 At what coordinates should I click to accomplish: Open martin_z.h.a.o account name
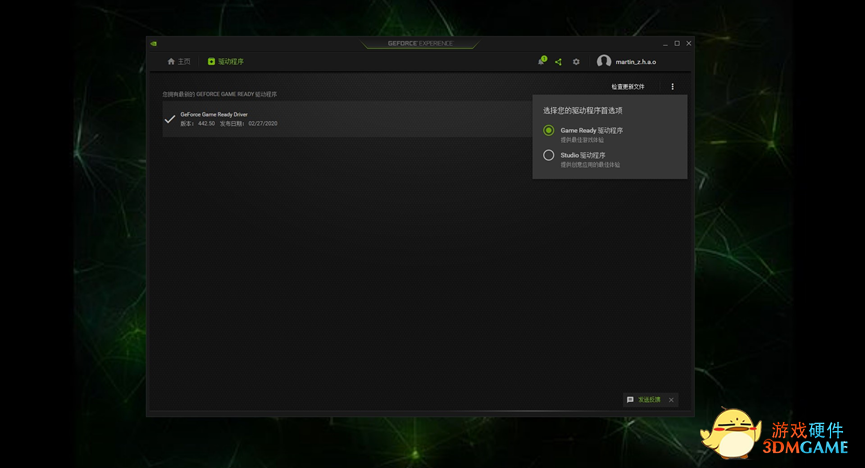(636, 62)
